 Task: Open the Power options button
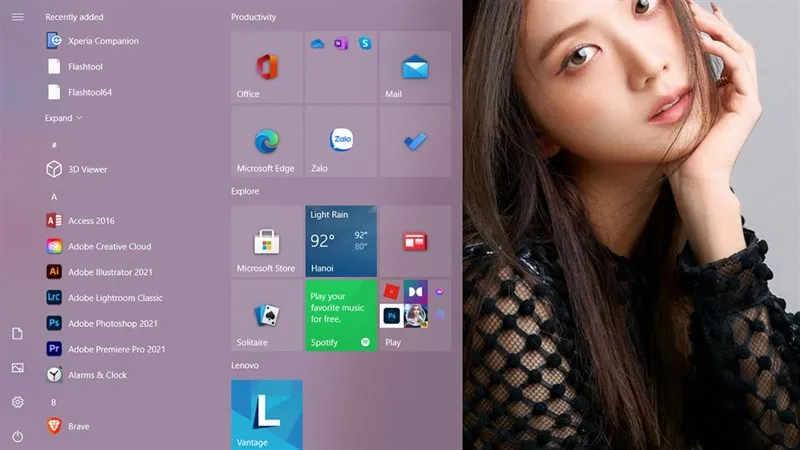17,436
